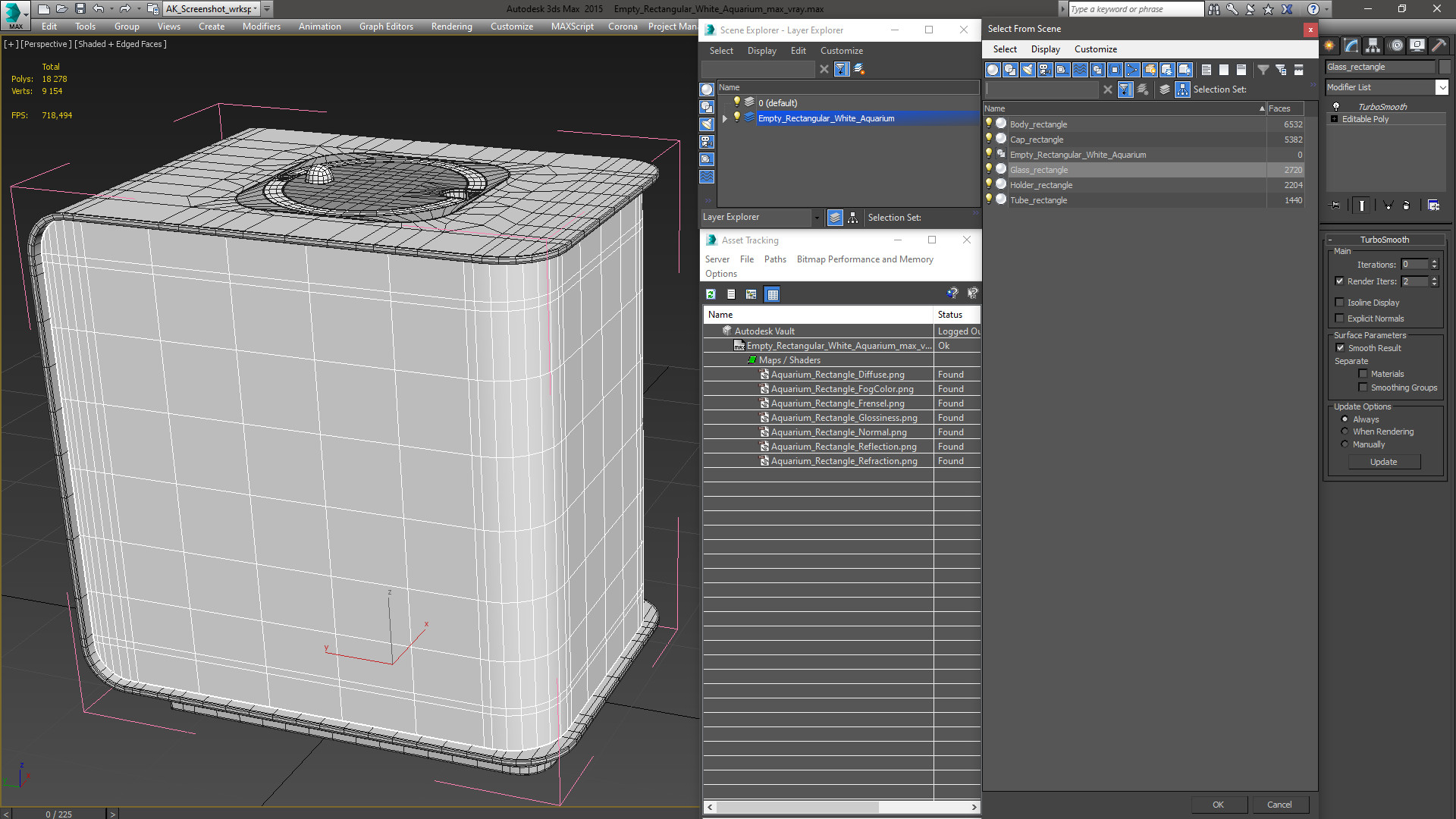Toggle lightbulb visibility for Body_rectangle
Image resolution: width=1456 pixels, height=819 pixels.
(988, 124)
